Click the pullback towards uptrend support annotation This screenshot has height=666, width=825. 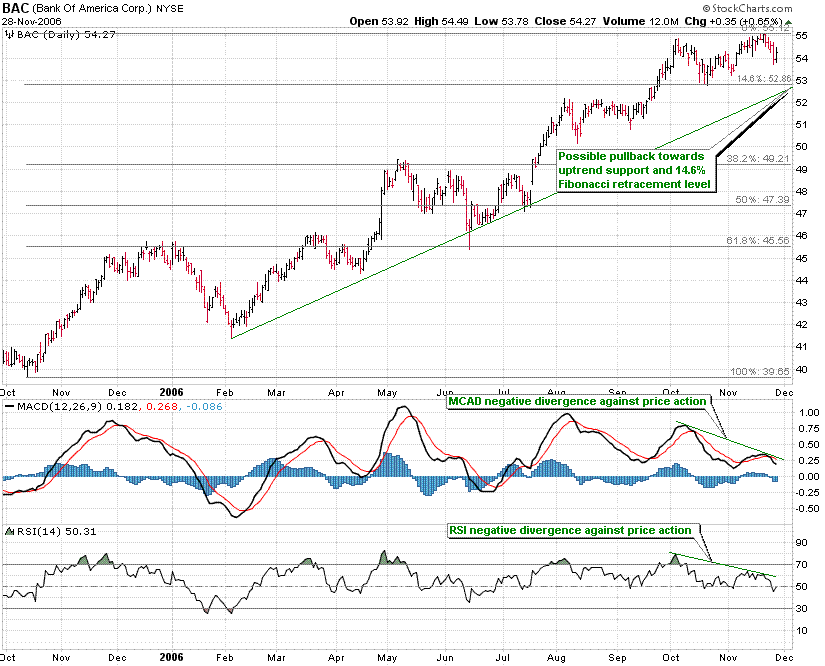(x=637, y=170)
